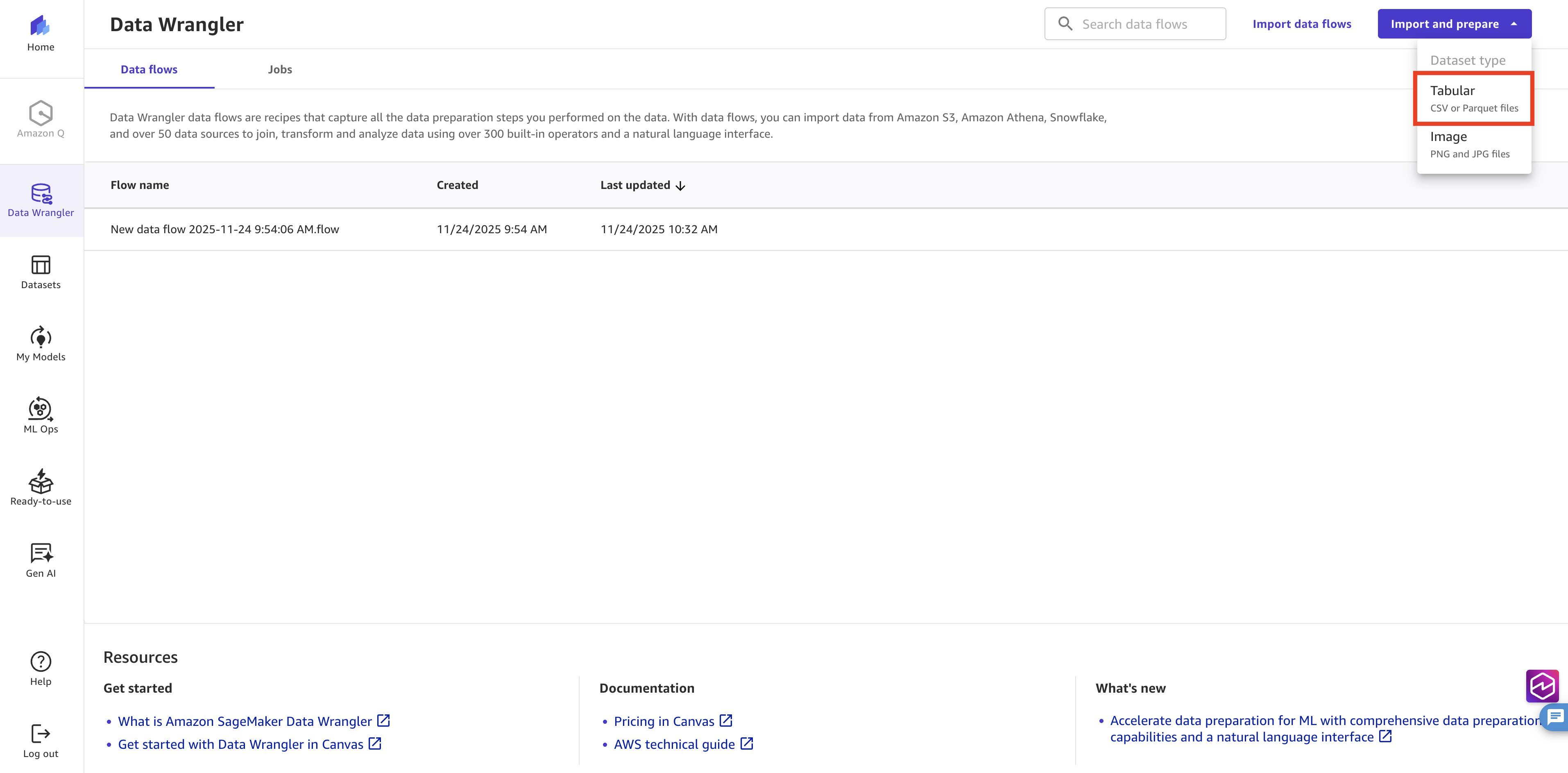
Task: Click external-link icon beside SageMaker Data Wrangler link
Action: click(383, 721)
